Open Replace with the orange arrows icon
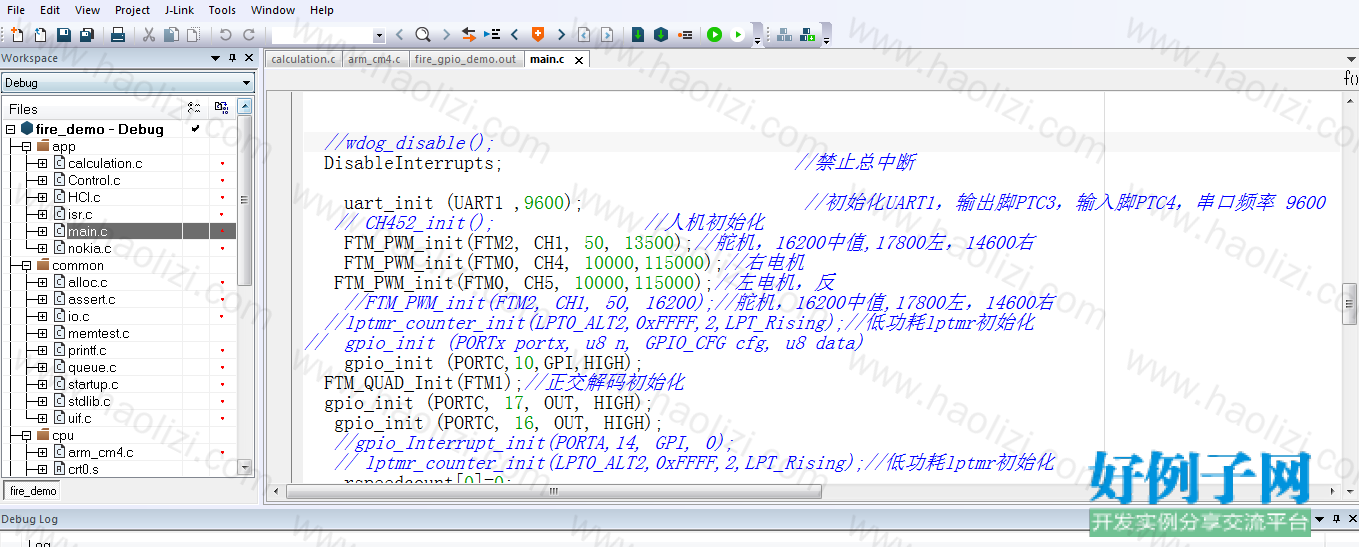Screen dimensions: 1359x547 click(x=468, y=35)
